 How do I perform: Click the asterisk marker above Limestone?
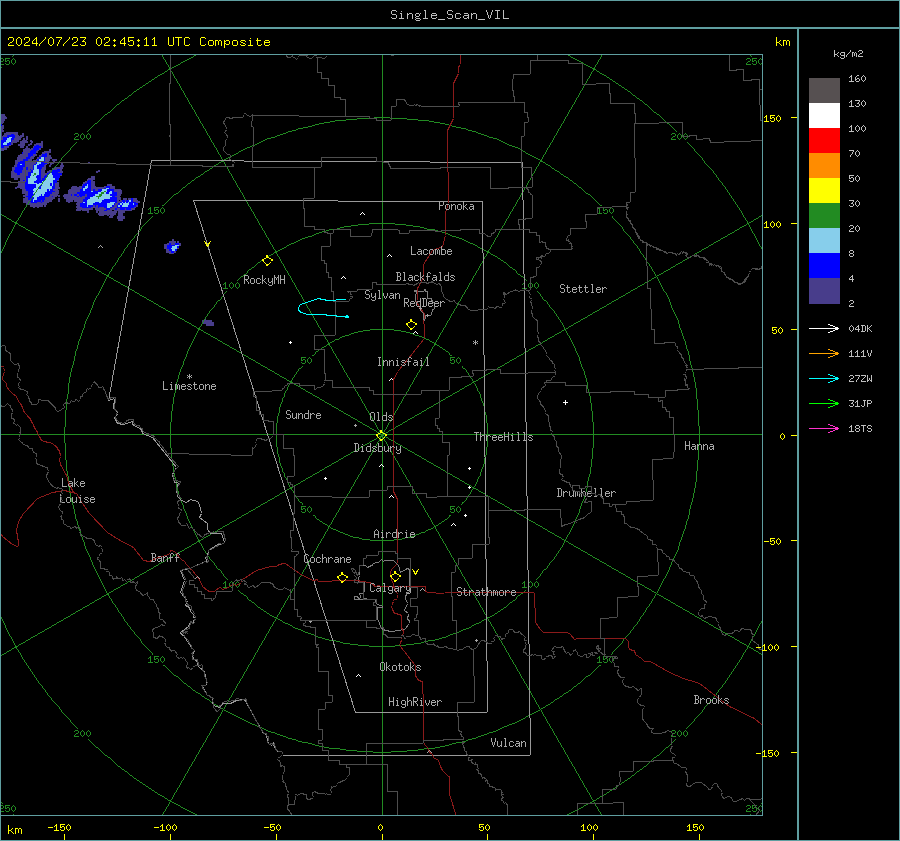(189, 377)
